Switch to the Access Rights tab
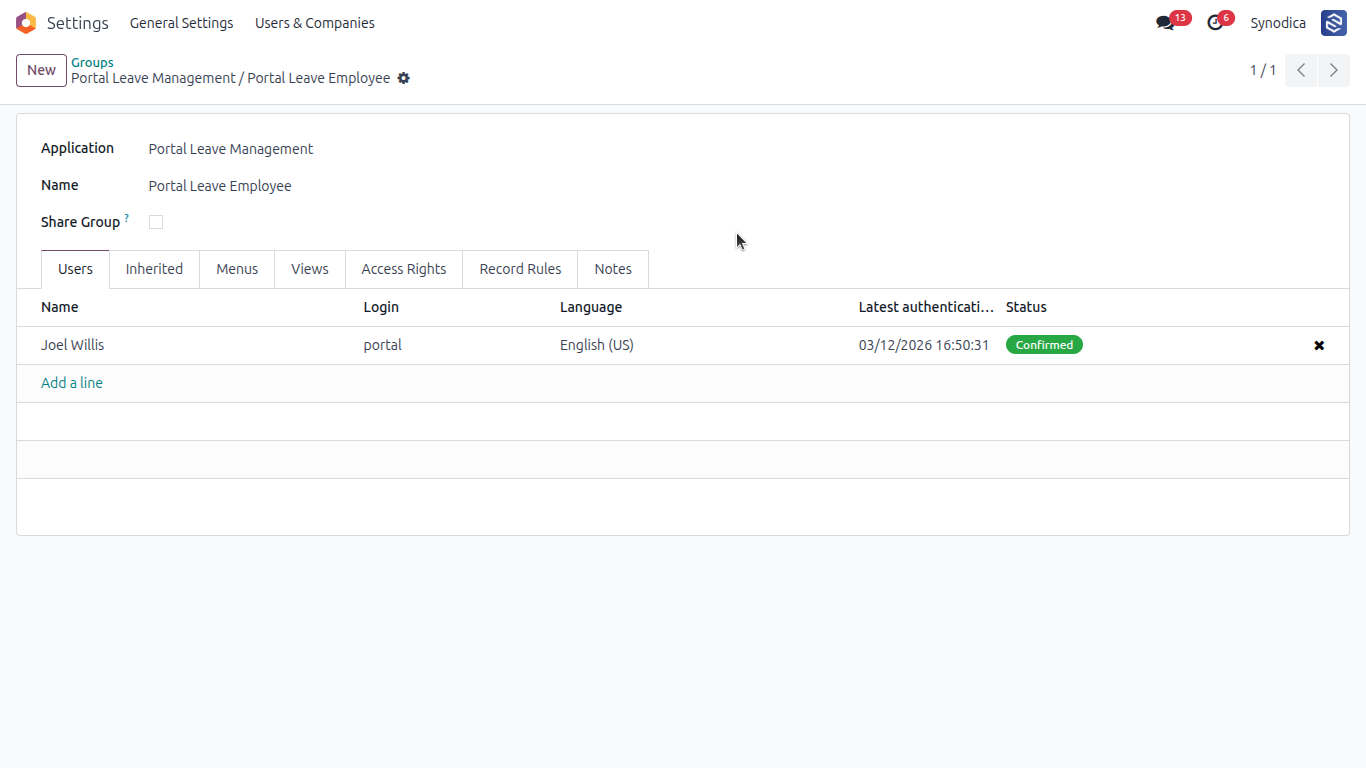The image size is (1366, 768). [x=404, y=269]
